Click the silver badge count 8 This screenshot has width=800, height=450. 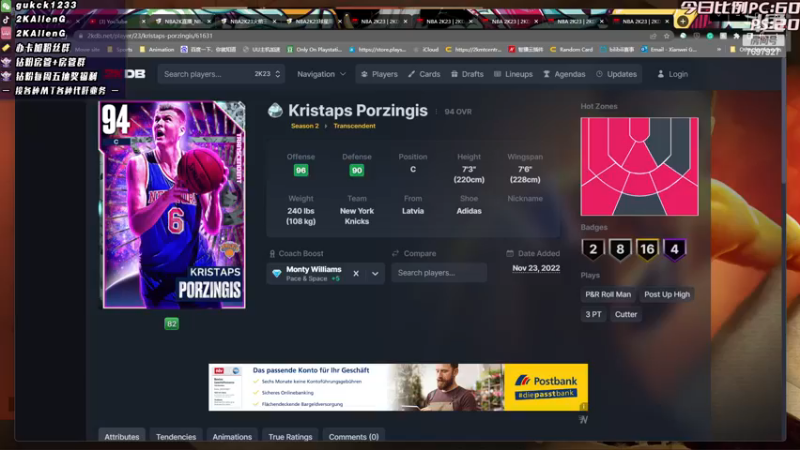620,249
